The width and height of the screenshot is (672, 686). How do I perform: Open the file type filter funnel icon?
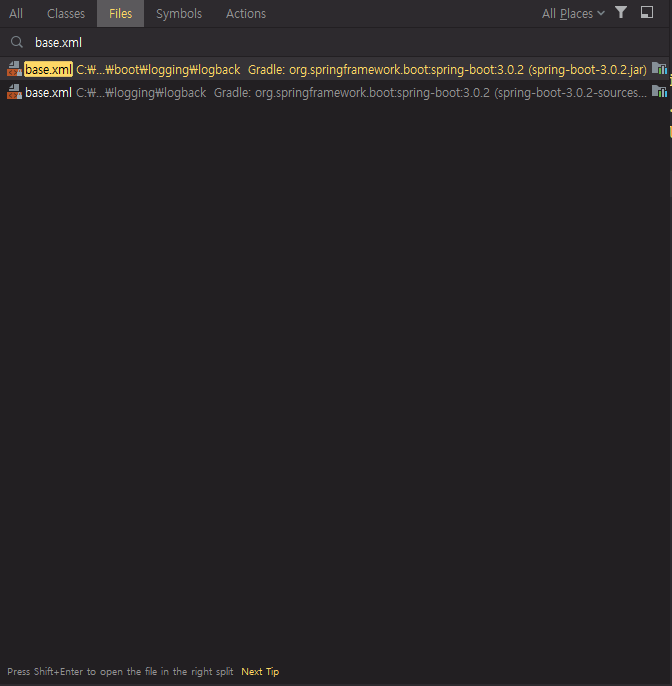(x=621, y=12)
